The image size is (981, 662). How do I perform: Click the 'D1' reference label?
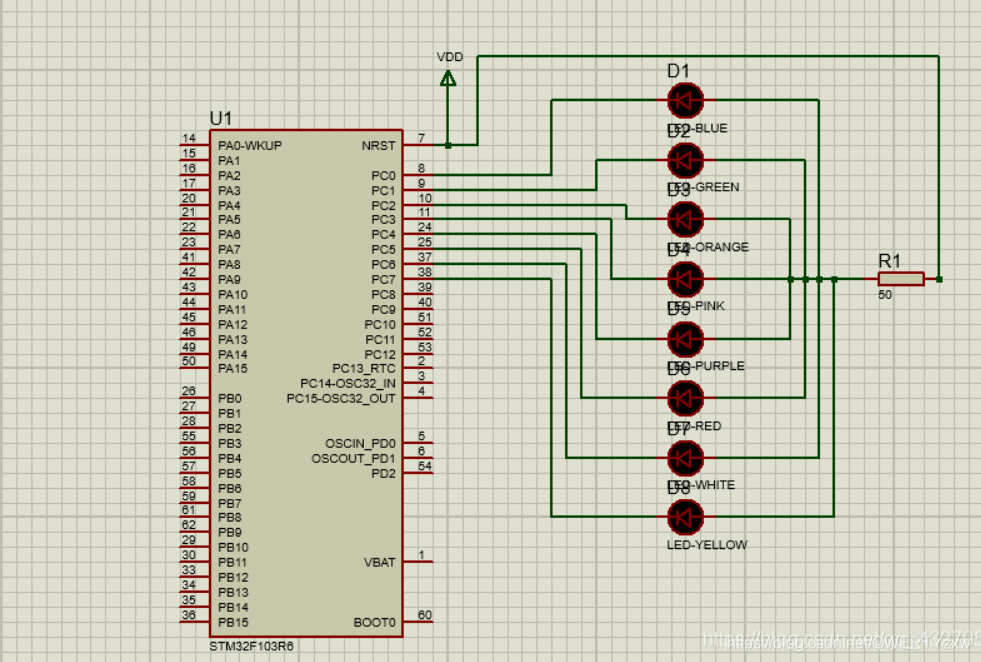pyautogui.click(x=678, y=71)
